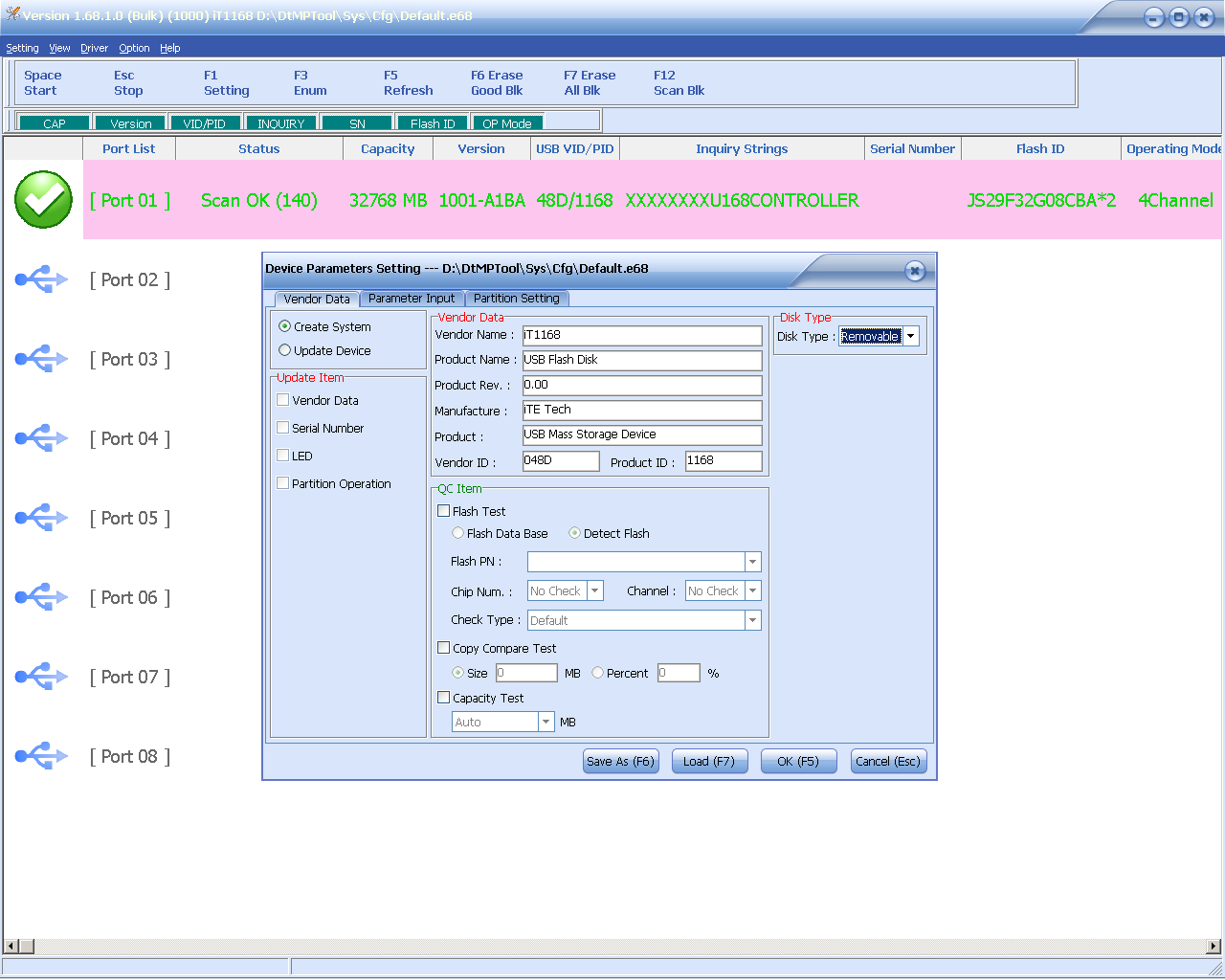Select the Update Device radio button
Screen dimensions: 1225x980
click(x=283, y=348)
